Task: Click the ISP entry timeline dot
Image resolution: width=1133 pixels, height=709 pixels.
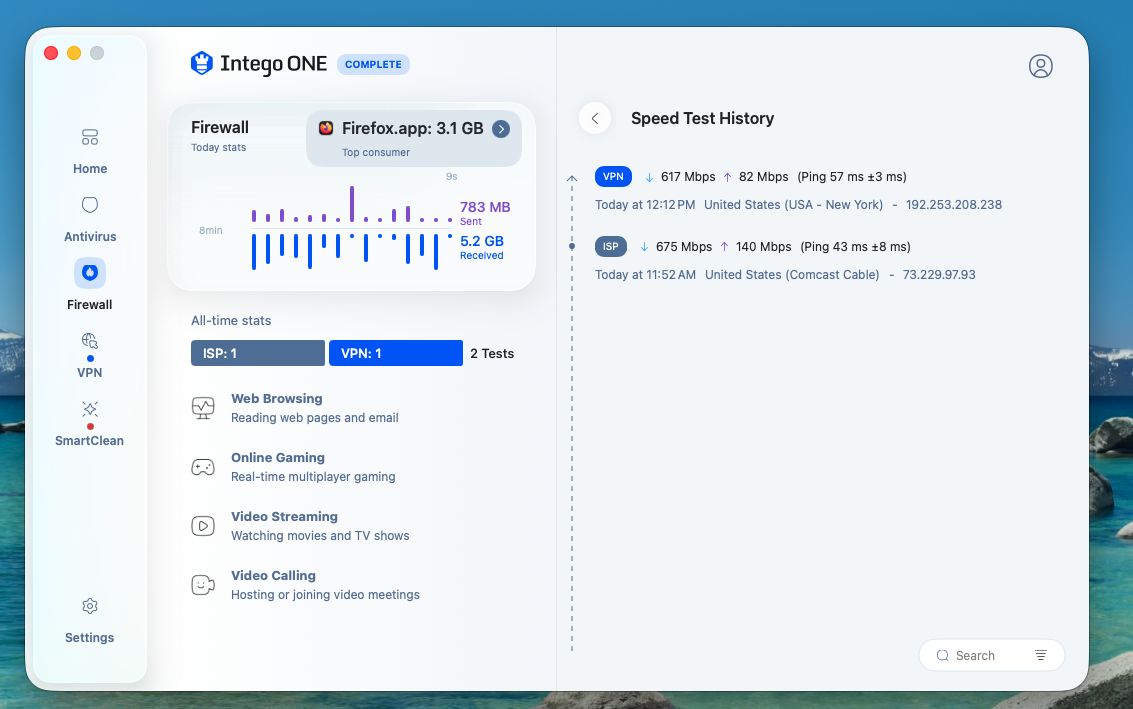Action: pos(572,246)
